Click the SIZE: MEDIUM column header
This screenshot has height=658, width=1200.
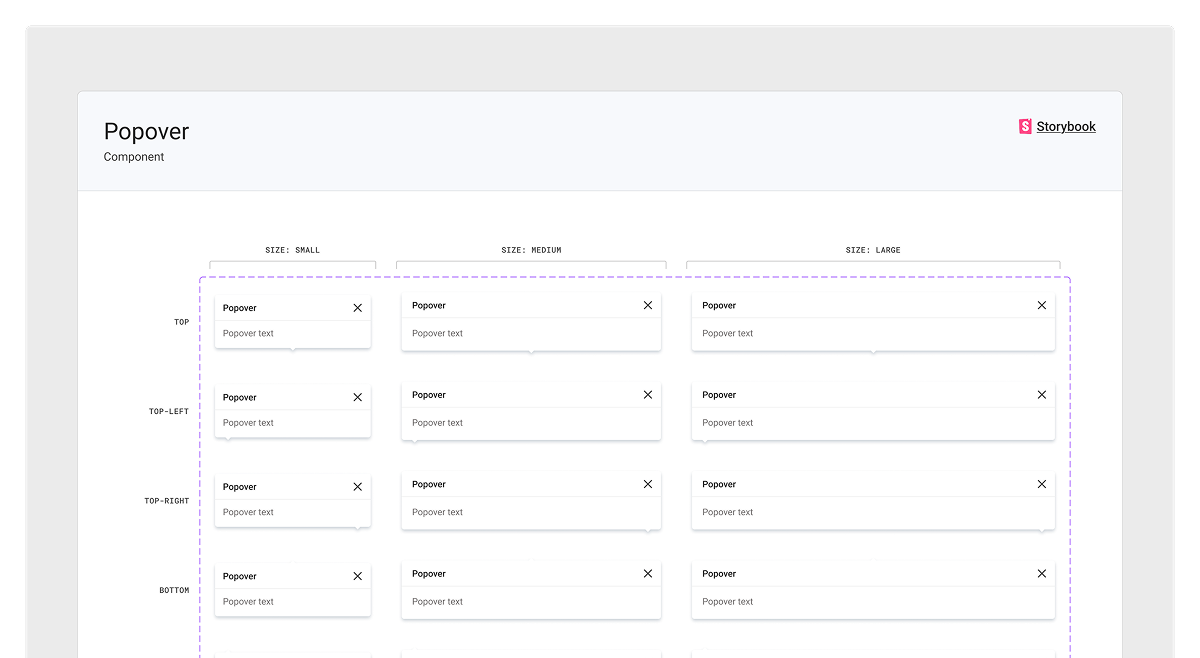click(531, 250)
